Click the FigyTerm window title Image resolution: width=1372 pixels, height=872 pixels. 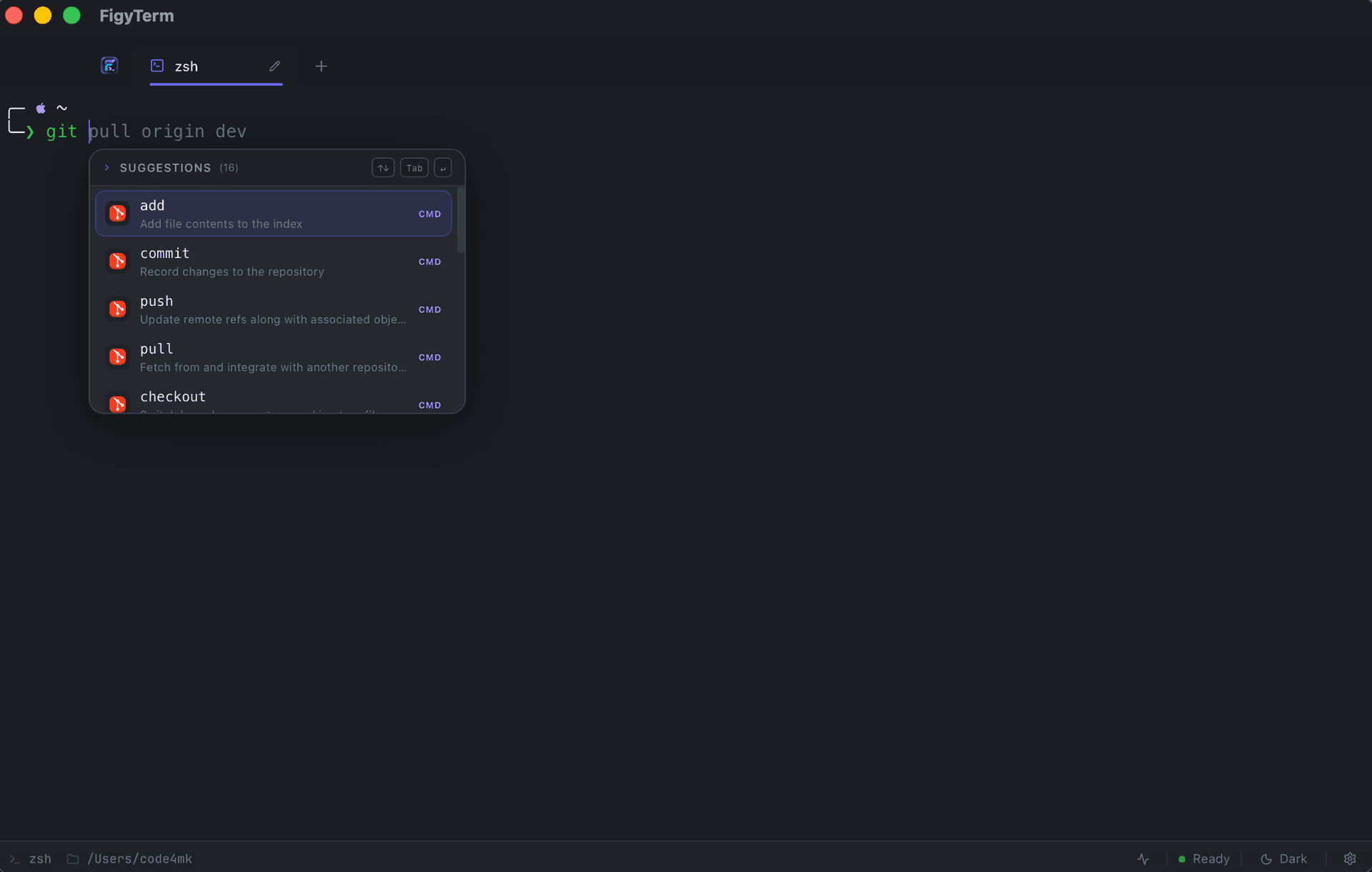tap(136, 16)
